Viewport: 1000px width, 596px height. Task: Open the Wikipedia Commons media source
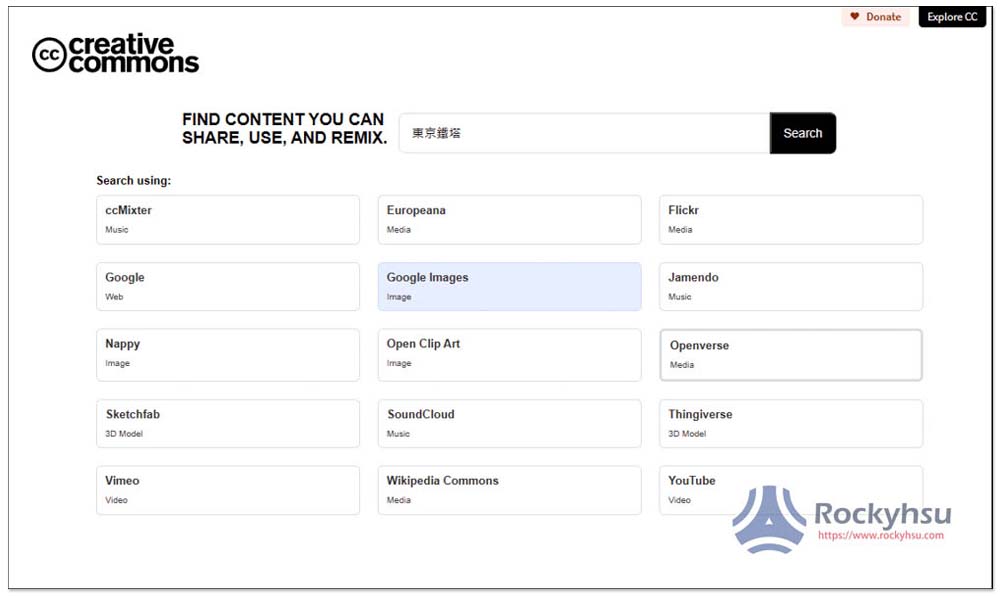pos(509,489)
